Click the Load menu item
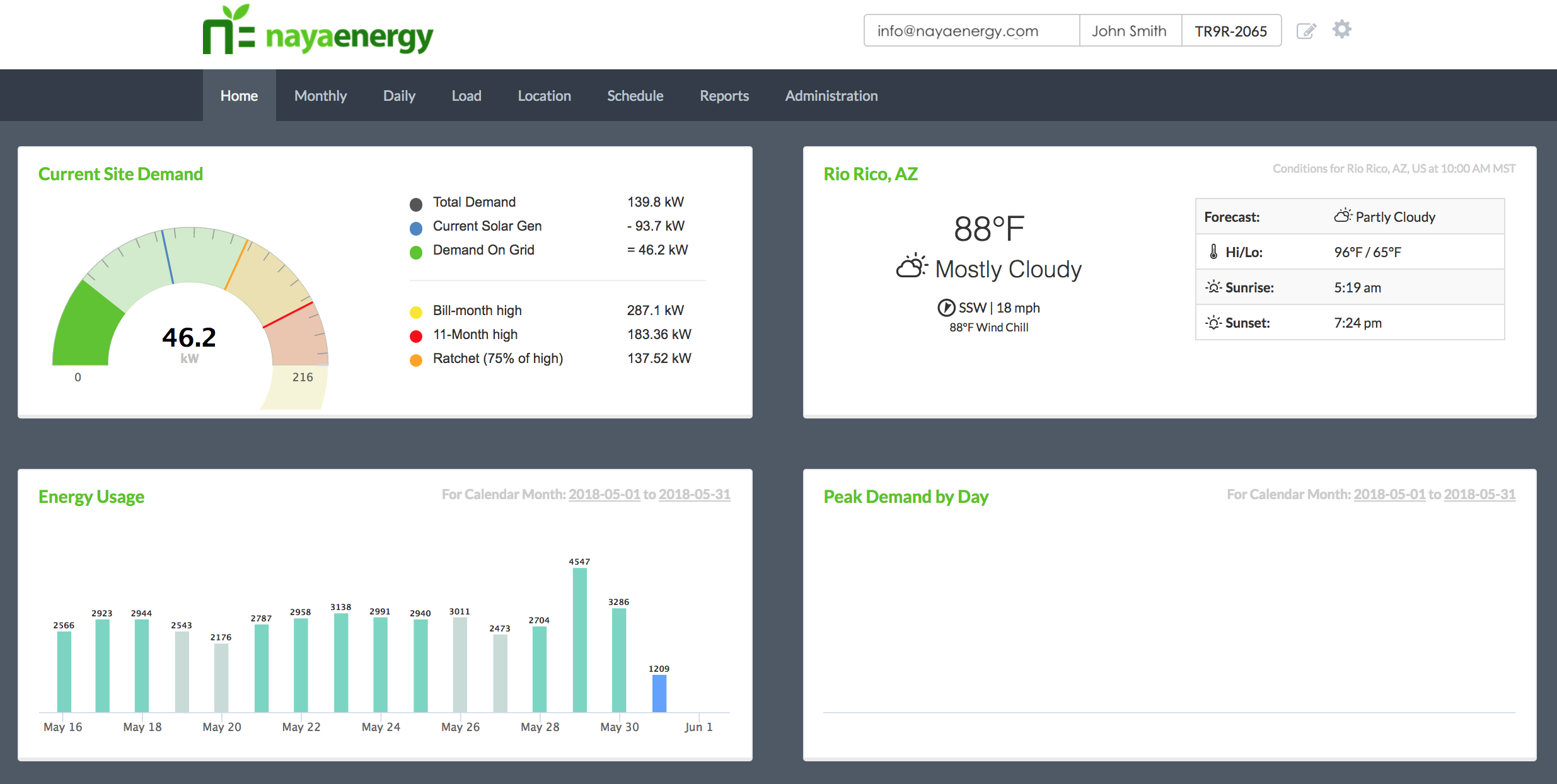The width and height of the screenshot is (1557, 784). pos(466,95)
